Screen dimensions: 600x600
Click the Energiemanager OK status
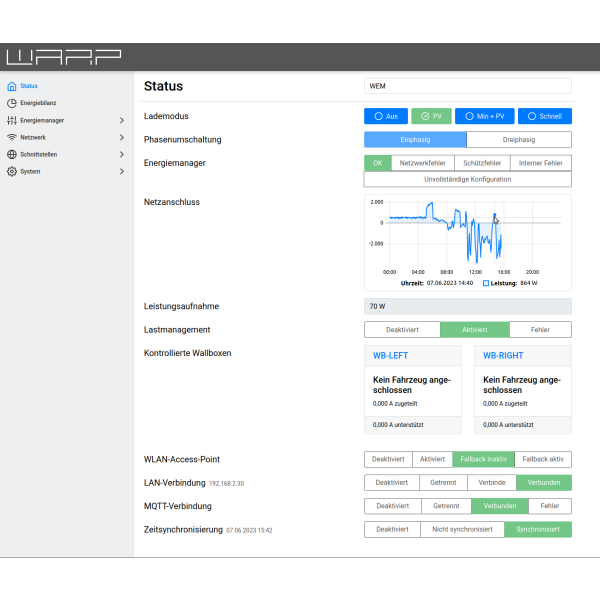coord(378,163)
